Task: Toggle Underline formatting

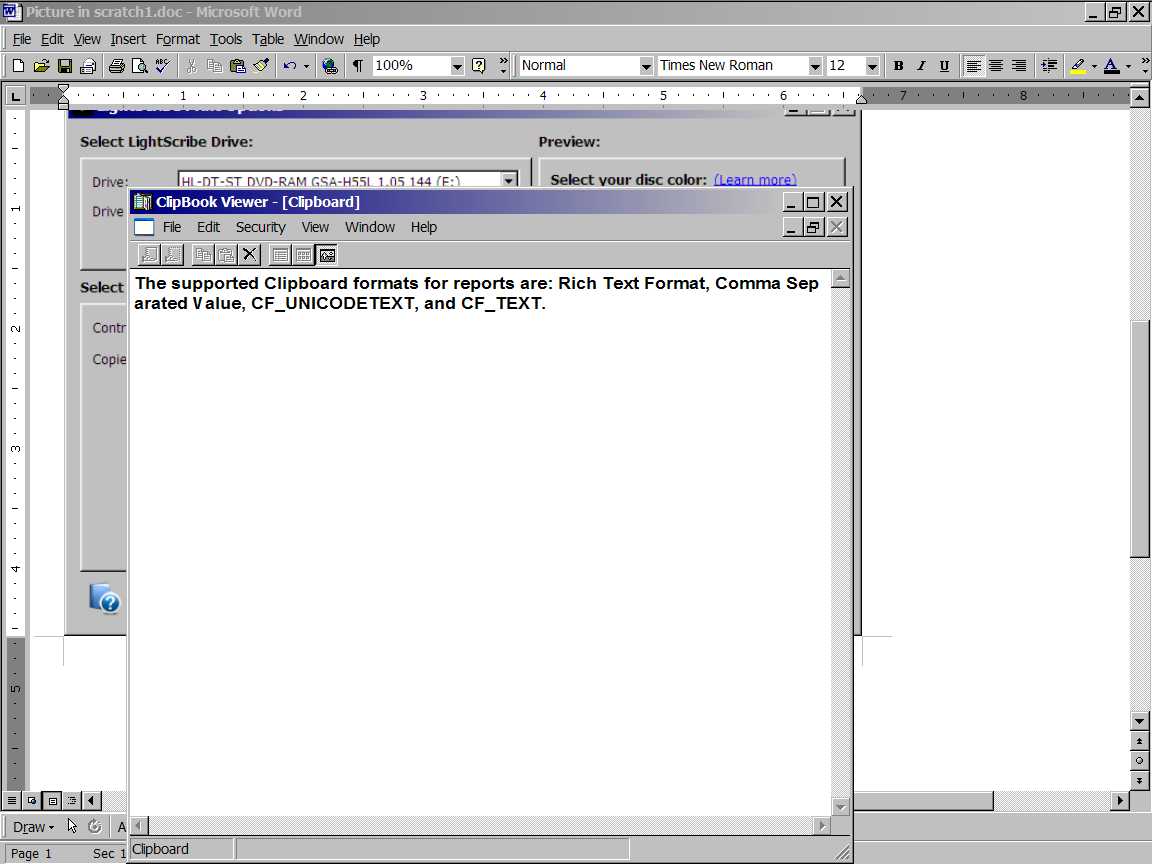Action: (x=944, y=66)
